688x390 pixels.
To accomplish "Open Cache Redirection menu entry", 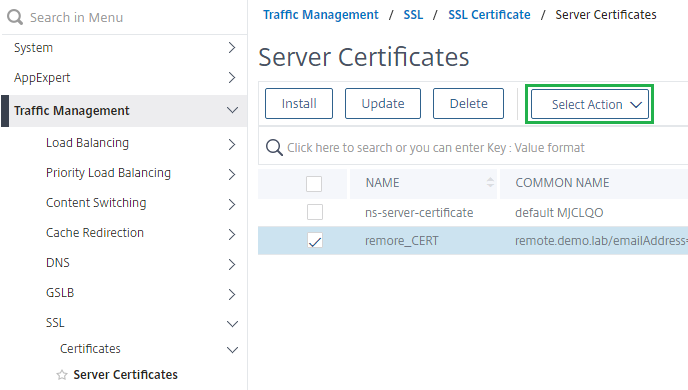I will click(95, 233).
